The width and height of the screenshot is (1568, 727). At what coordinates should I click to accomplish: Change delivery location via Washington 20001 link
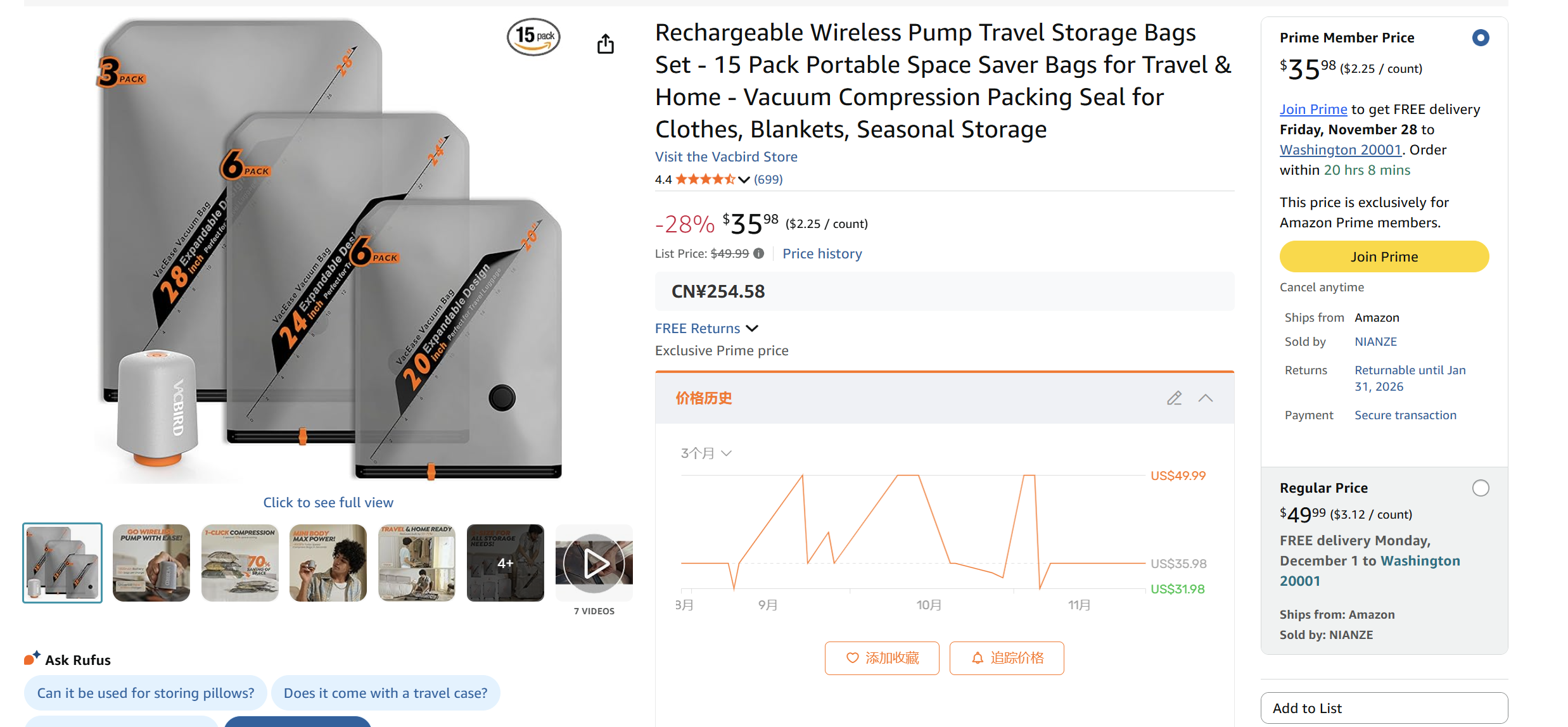tap(1340, 149)
